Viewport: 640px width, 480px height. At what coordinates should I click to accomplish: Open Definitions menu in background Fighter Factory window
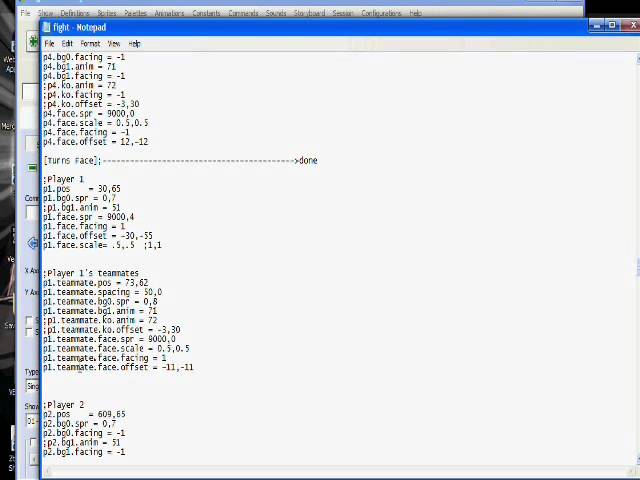(x=74, y=13)
